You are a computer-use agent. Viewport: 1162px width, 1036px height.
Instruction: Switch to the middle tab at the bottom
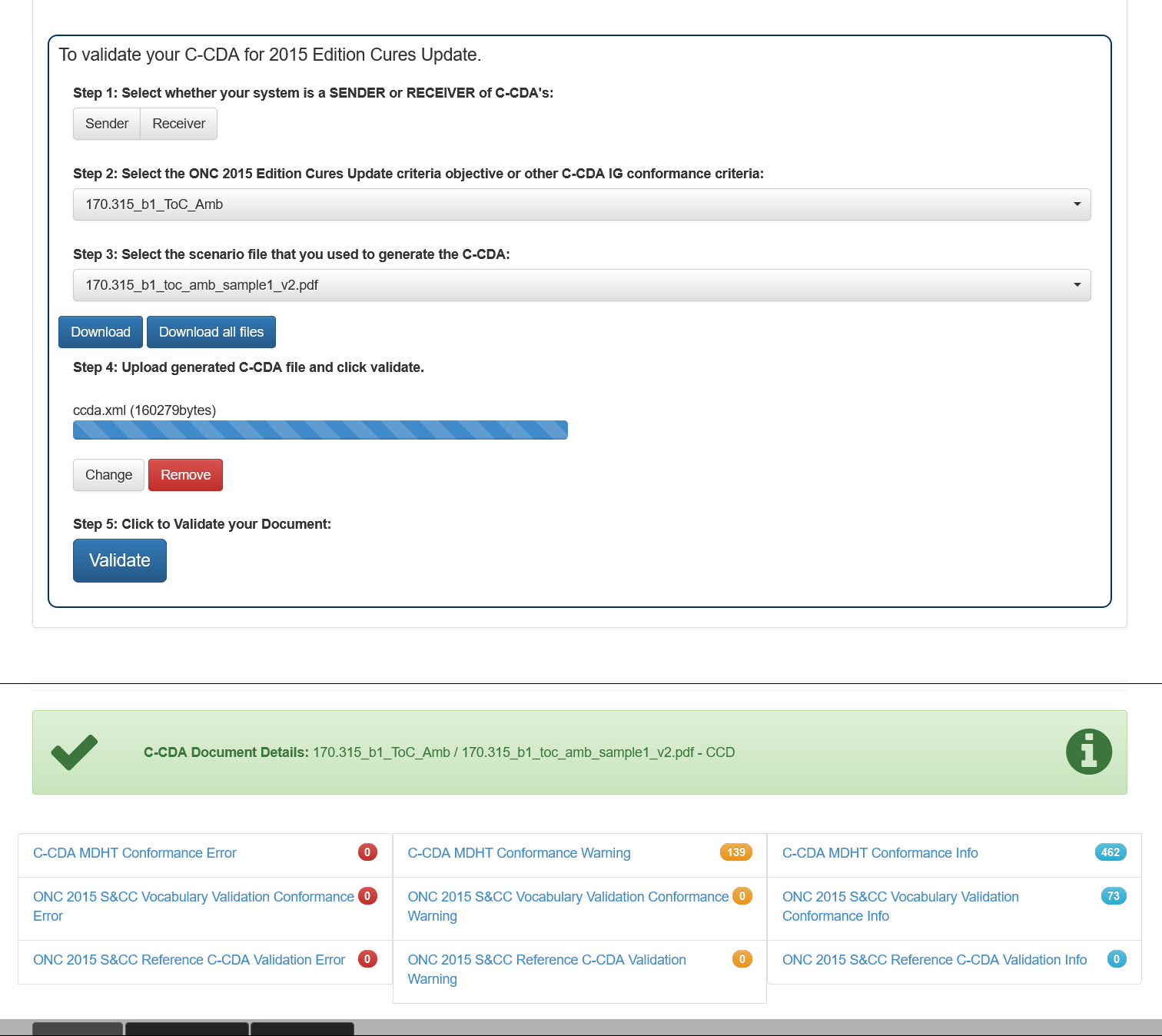coord(187,1028)
